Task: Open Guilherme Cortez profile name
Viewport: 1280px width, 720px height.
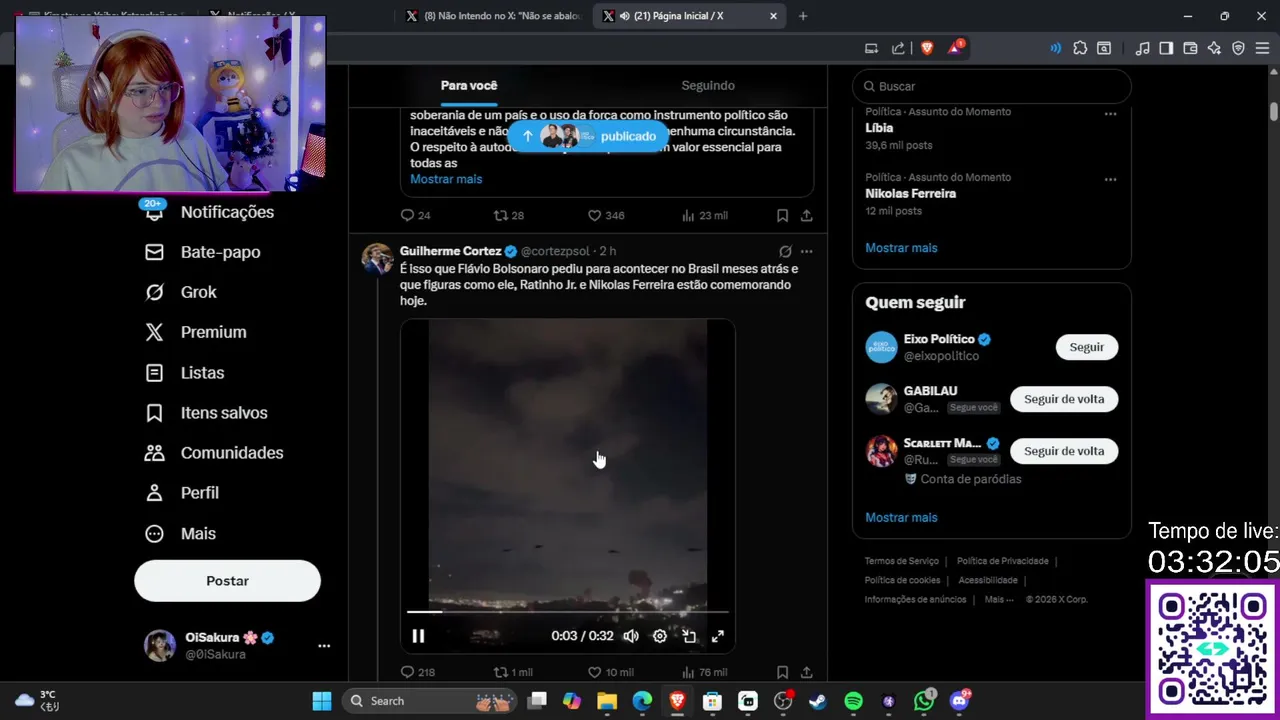Action: coord(451,251)
